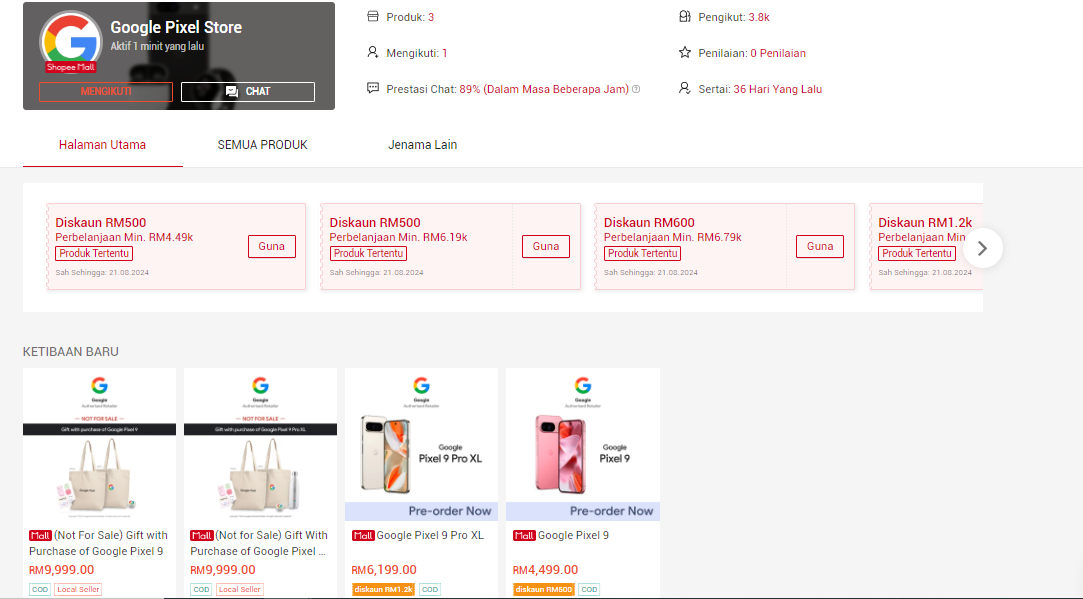Select the Halaman Utama tab

click(102, 145)
